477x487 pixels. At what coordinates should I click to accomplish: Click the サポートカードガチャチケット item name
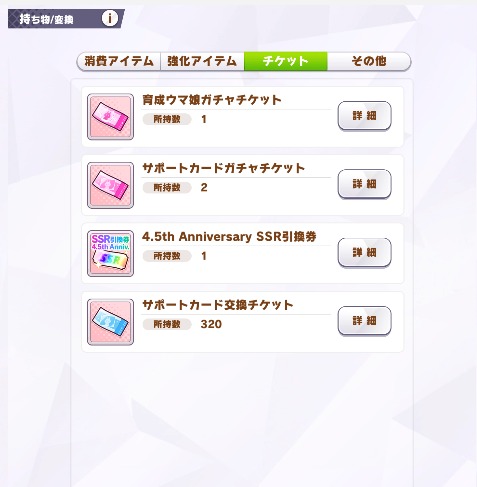223,168
